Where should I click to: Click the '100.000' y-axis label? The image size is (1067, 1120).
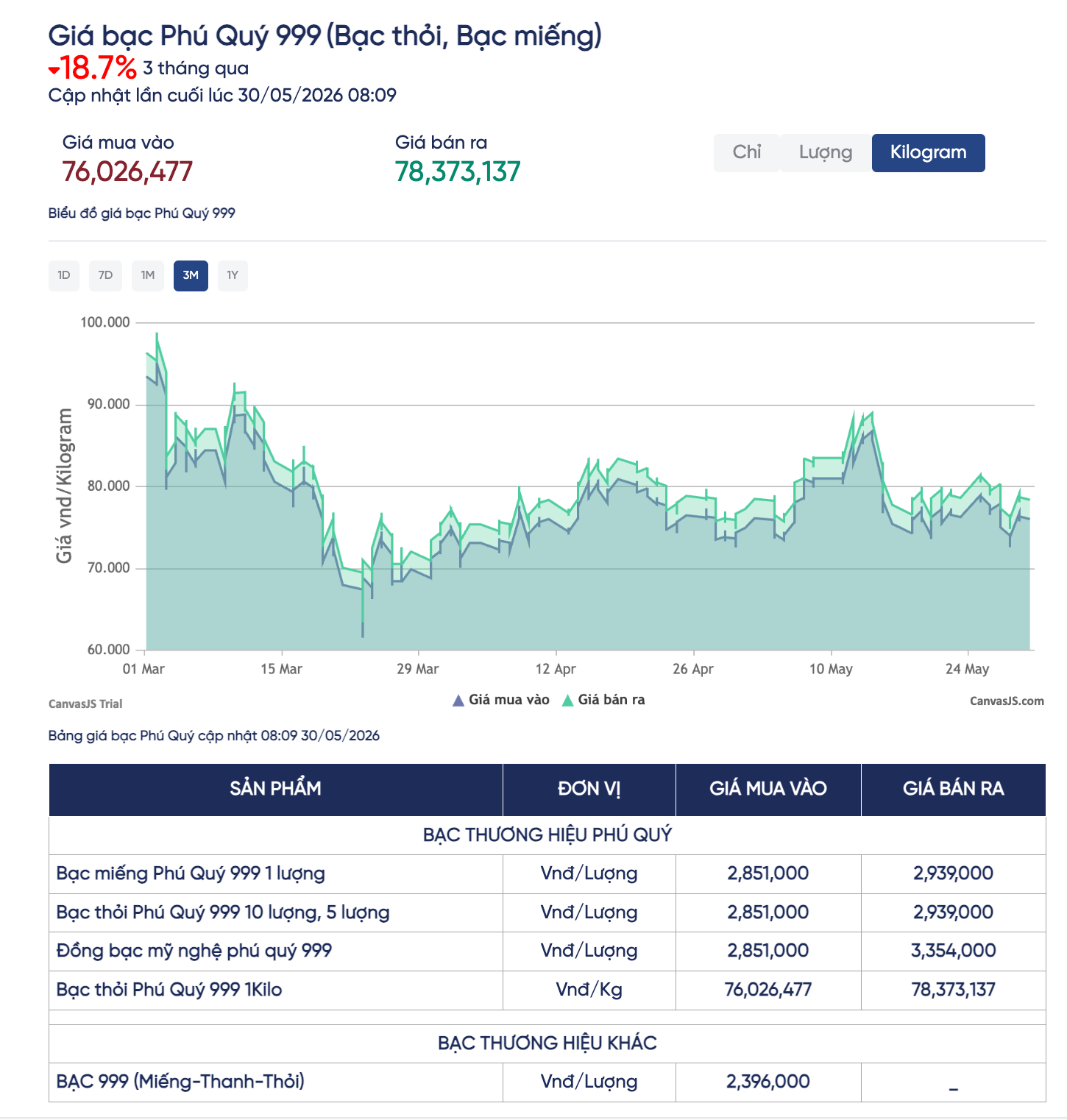pos(105,322)
